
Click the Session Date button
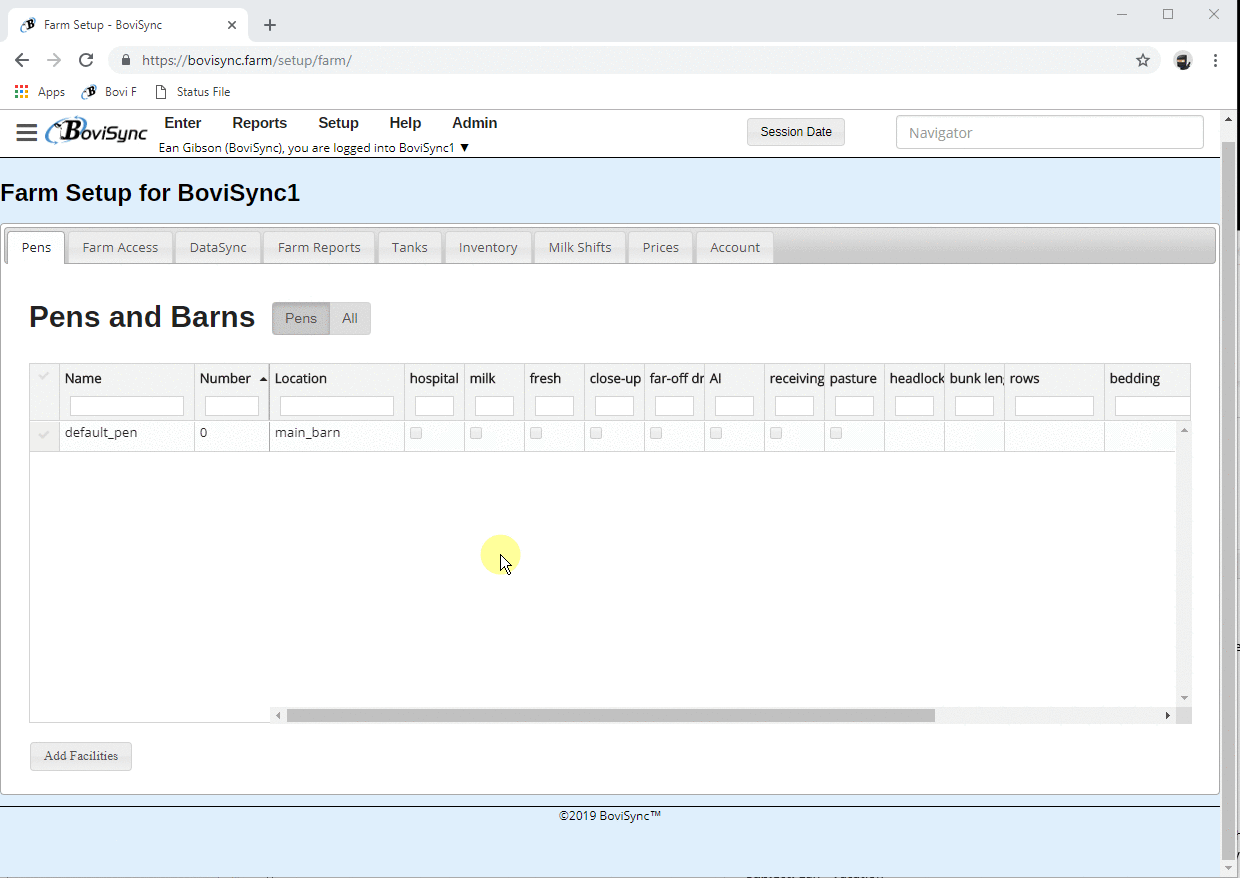[796, 132]
